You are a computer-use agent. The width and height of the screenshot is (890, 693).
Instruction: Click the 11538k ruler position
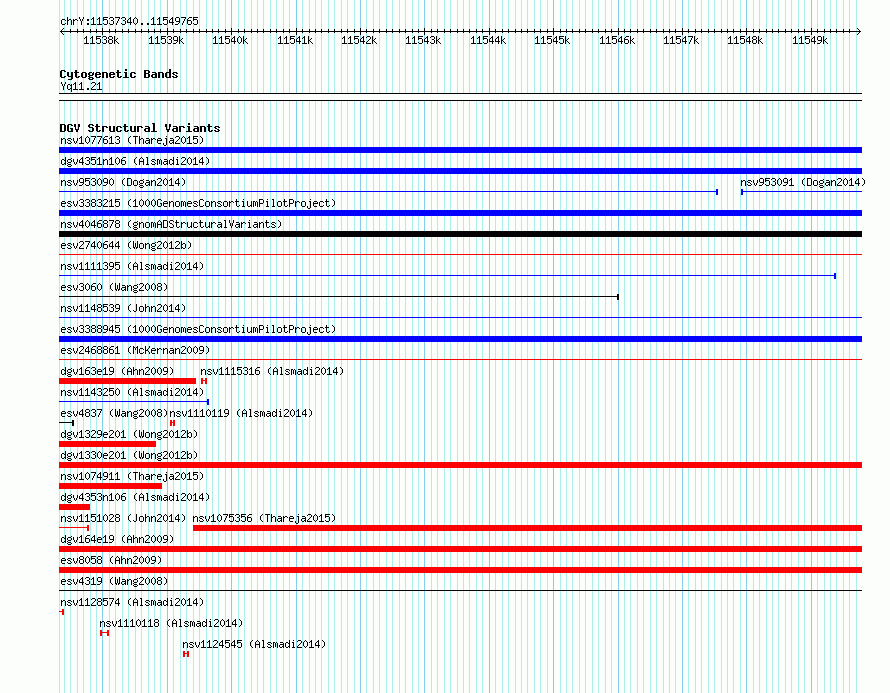click(x=101, y=40)
